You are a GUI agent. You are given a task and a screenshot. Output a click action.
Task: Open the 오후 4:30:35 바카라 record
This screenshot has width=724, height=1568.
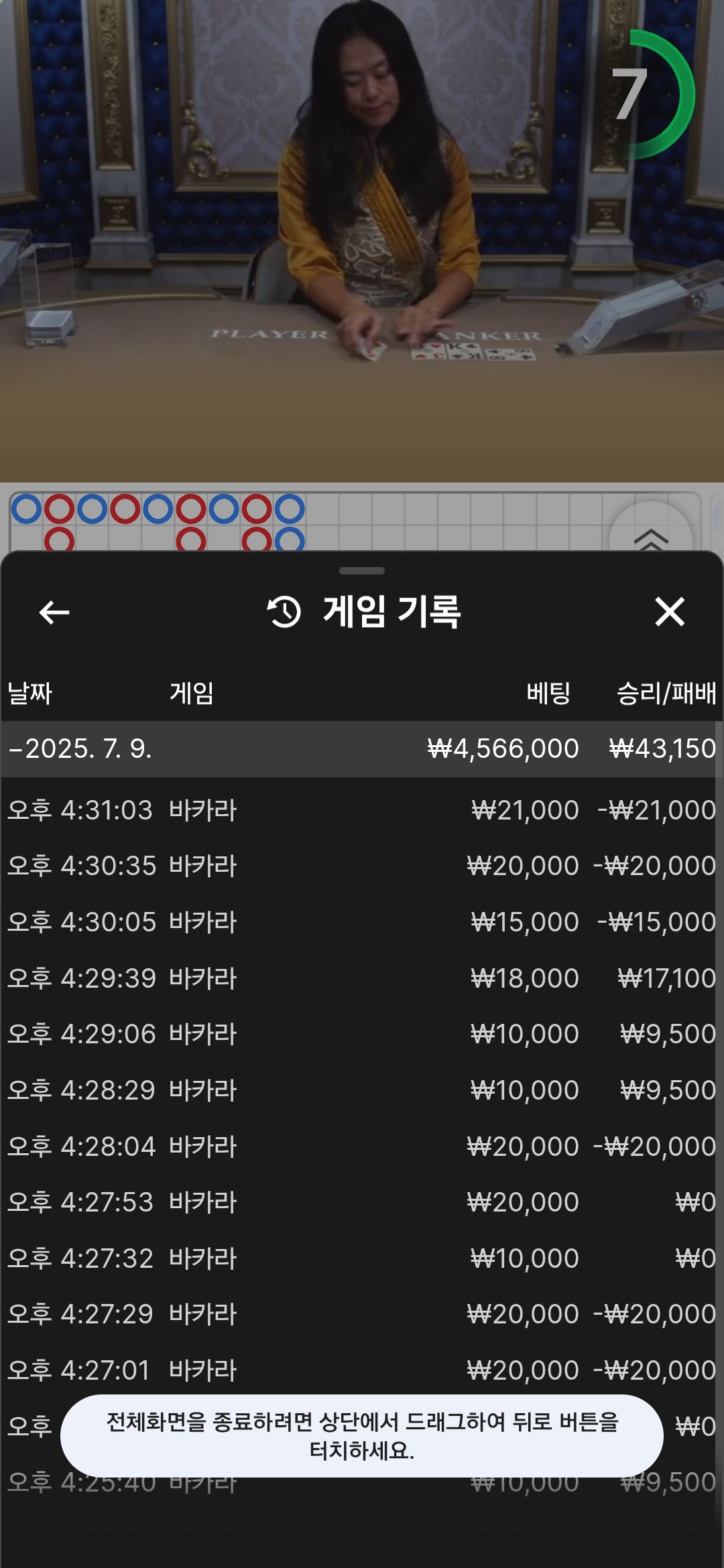[x=361, y=866]
